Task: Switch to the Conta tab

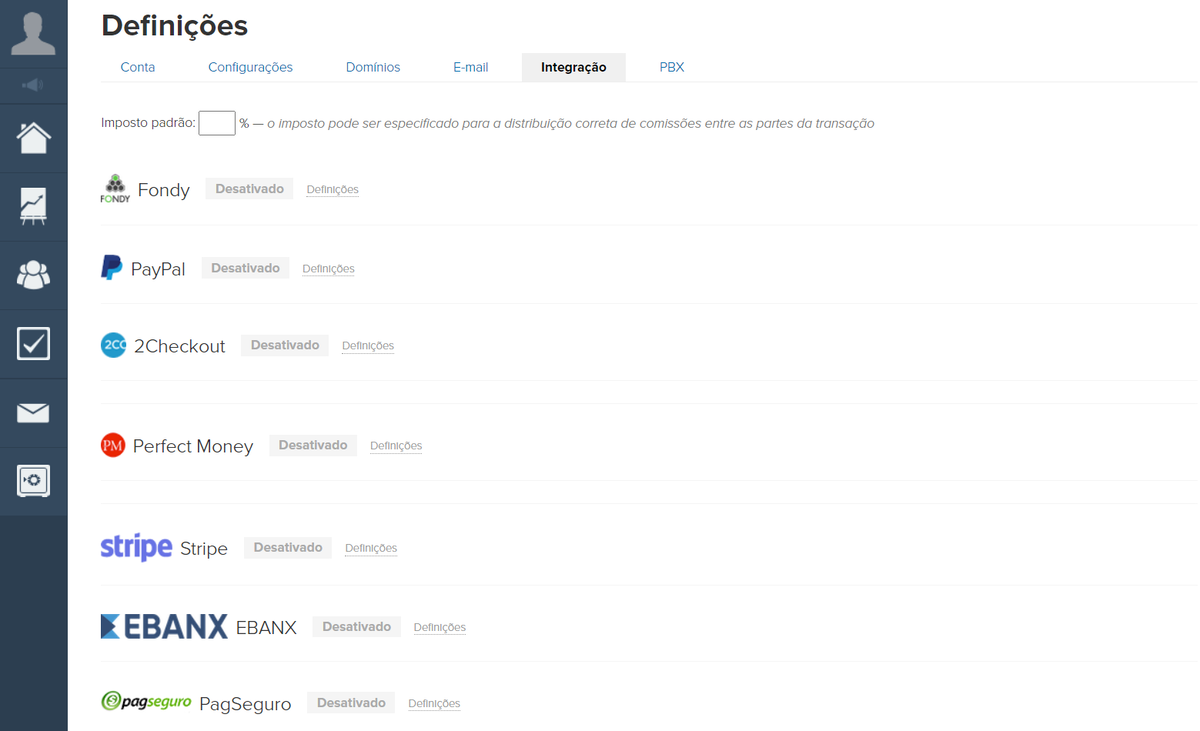Action: pos(138,67)
